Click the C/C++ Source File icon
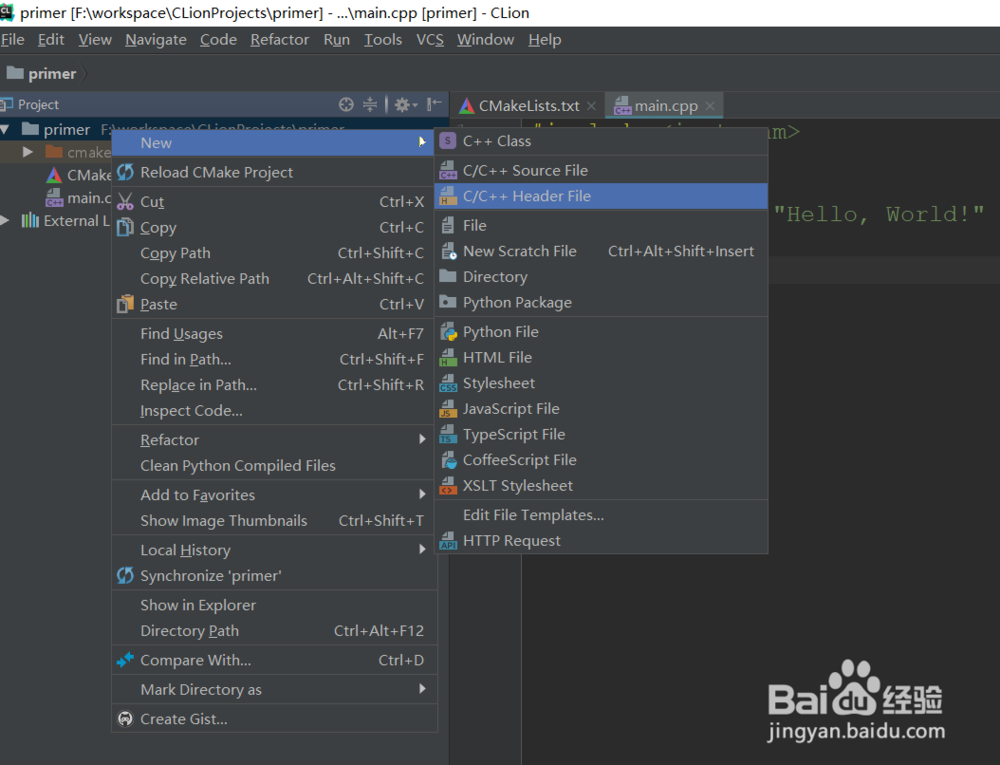The width and height of the screenshot is (1000, 765). coord(448,170)
